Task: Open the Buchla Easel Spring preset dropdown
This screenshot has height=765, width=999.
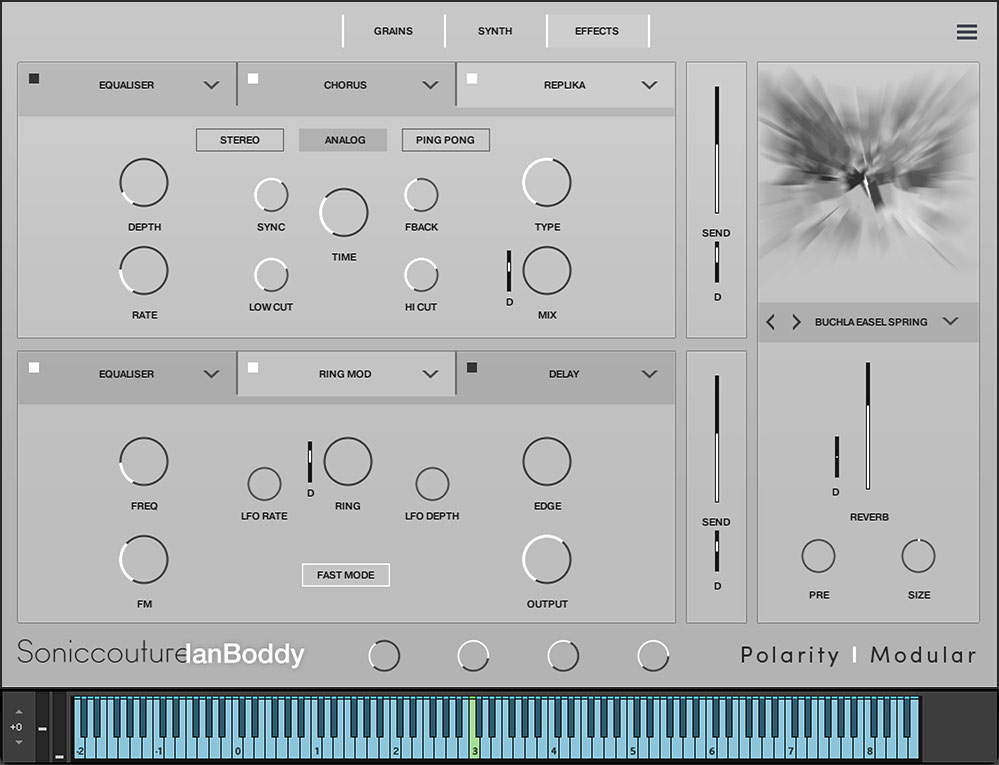Action: click(x=950, y=322)
